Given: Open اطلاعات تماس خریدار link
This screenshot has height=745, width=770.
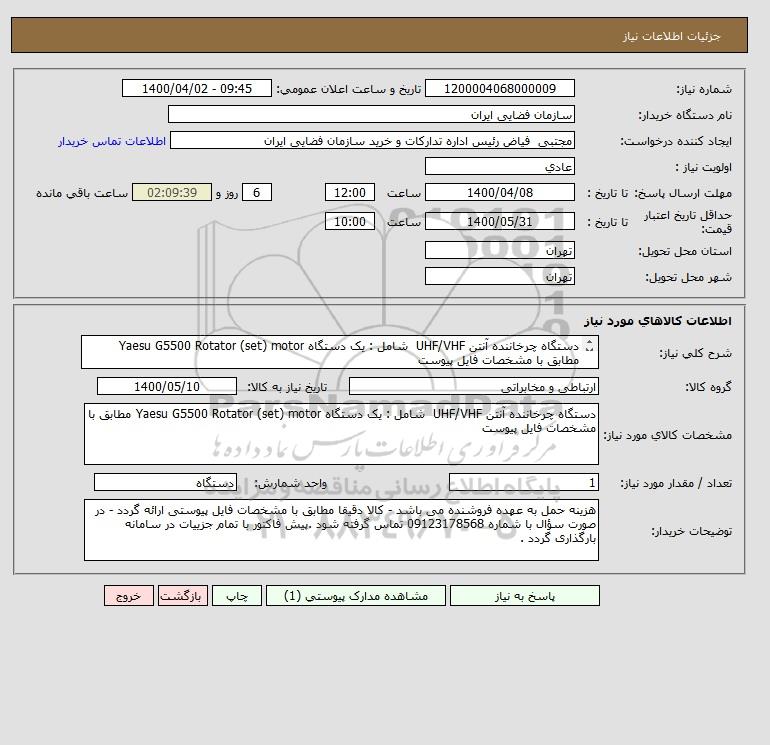Looking at the screenshot, I should [x=112, y=141].
